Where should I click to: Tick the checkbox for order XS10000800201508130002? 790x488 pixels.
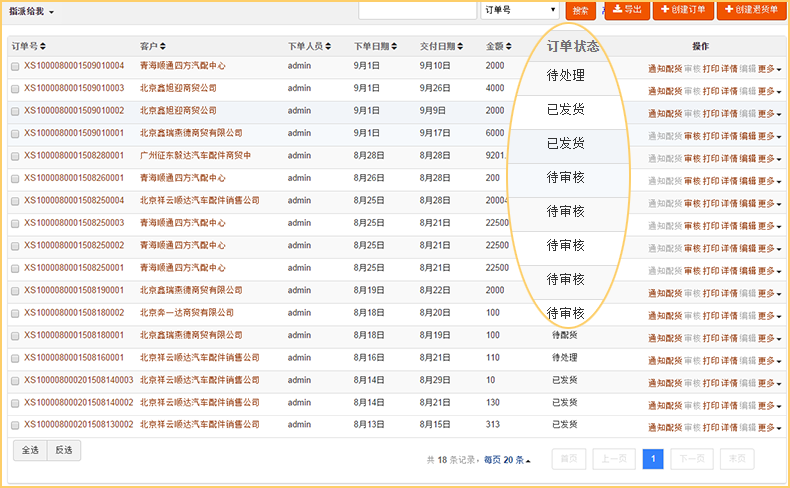(15, 425)
